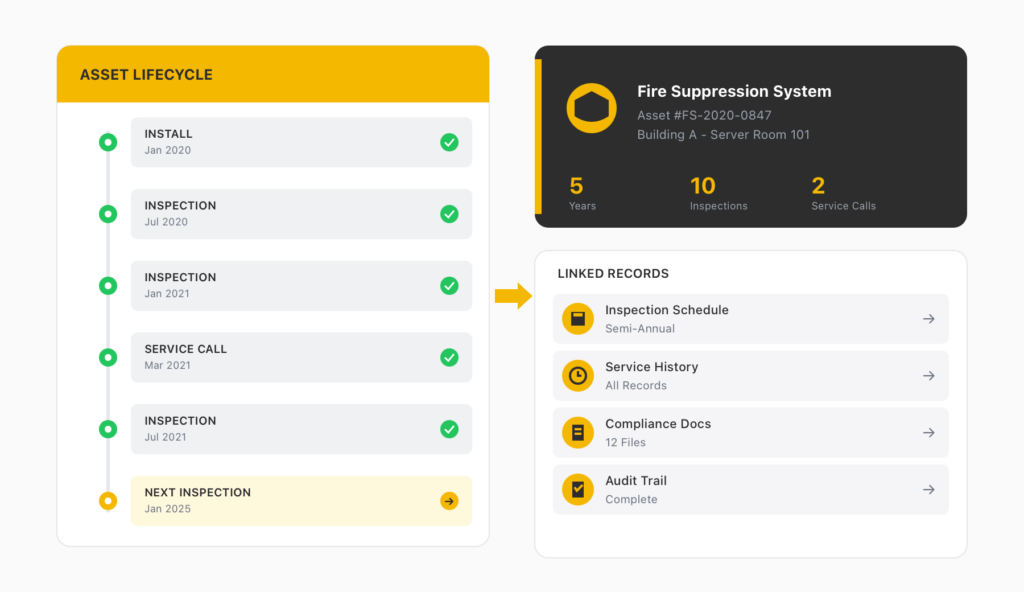
Task: Open the Inspection Jan 2021 entry
Action: [300, 285]
